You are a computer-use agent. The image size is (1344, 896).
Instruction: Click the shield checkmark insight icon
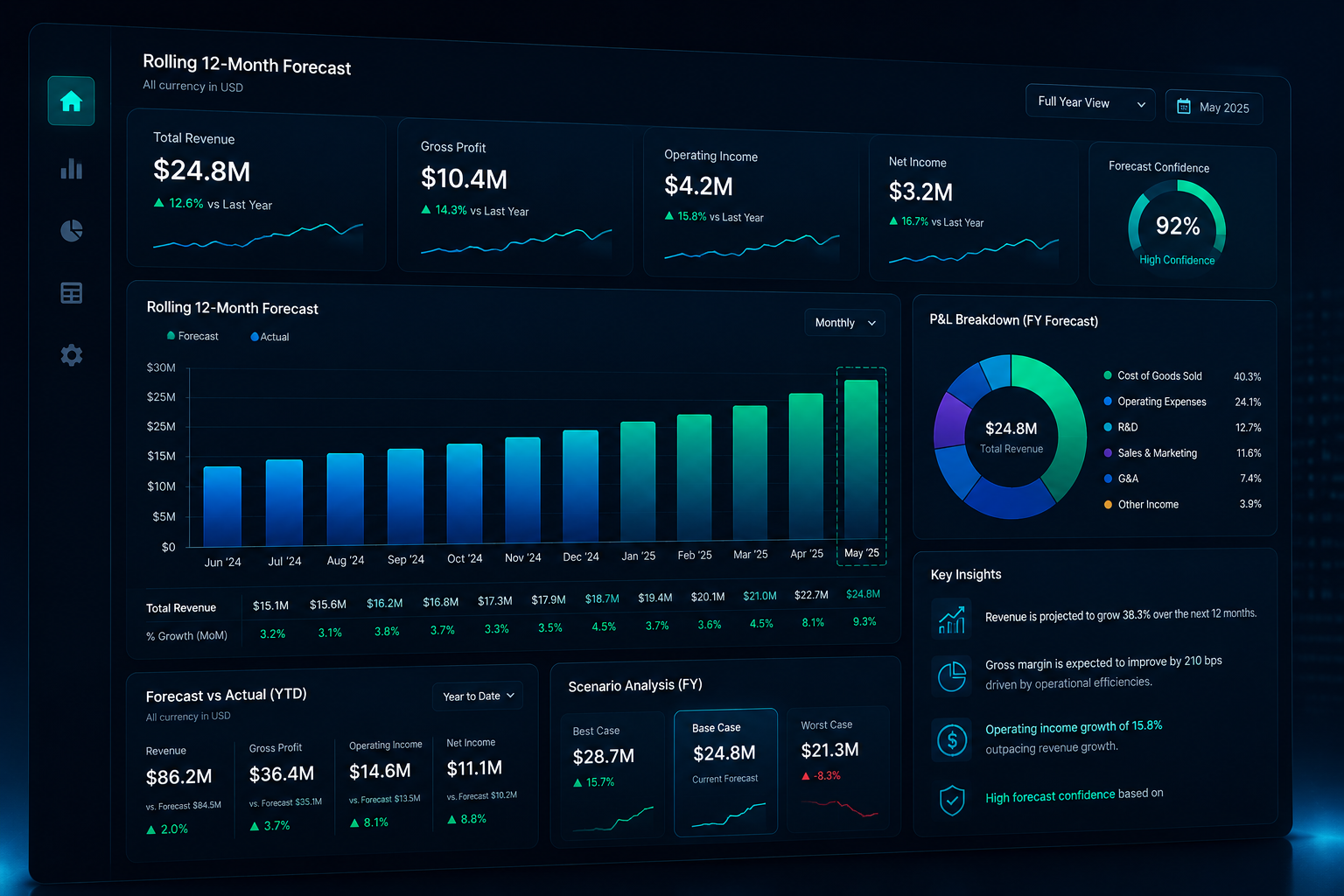(952, 800)
